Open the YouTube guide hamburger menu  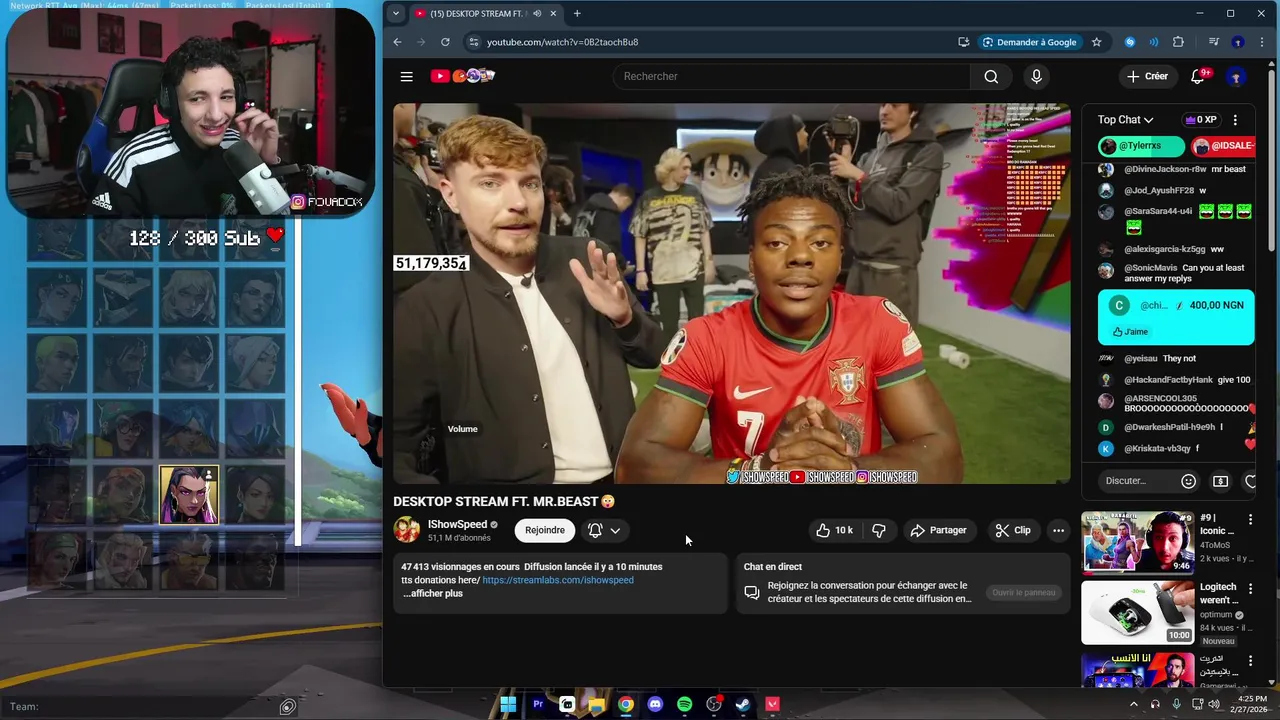coord(406,76)
